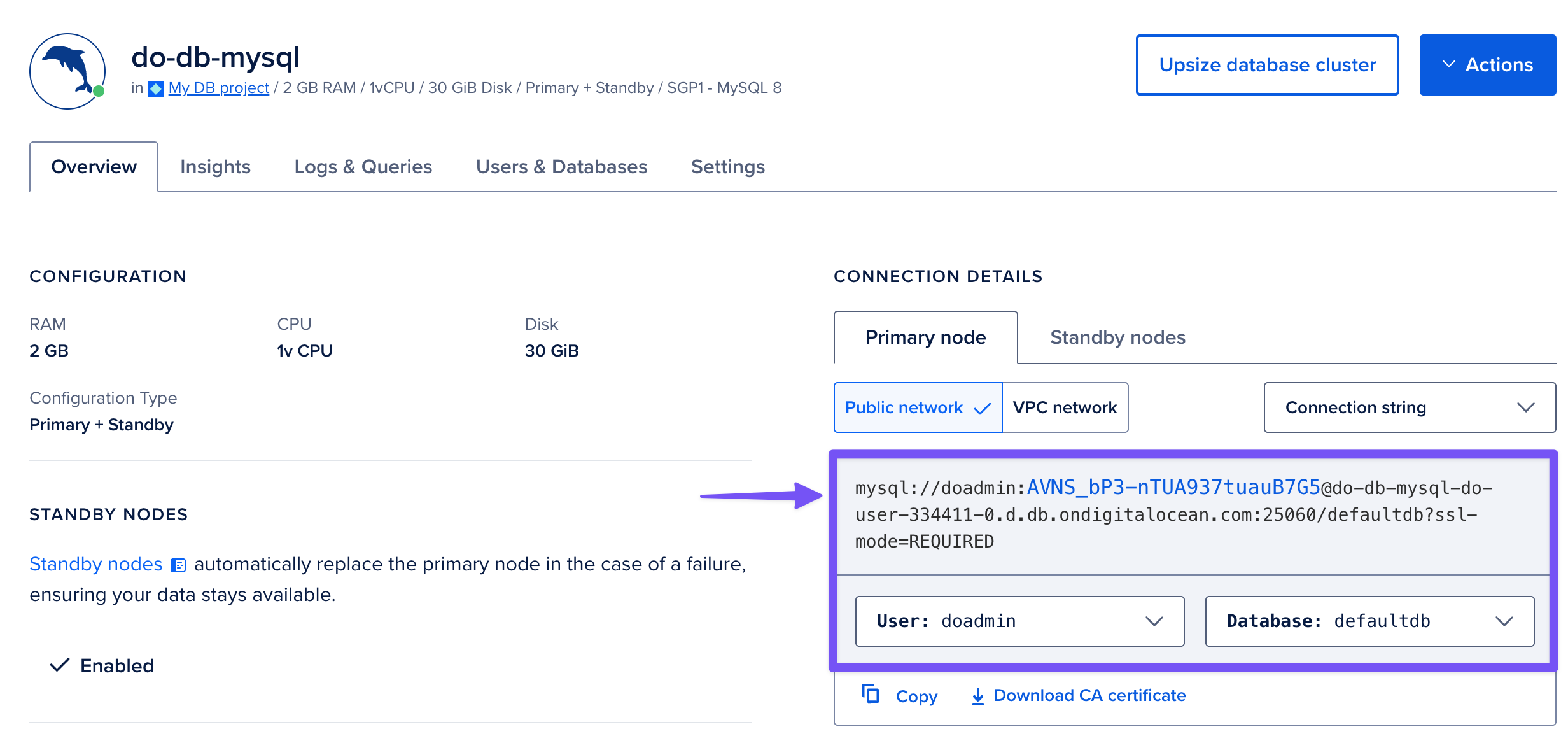Click the documentation icon next to Standby nodes
1568x736 pixels.
point(179,565)
